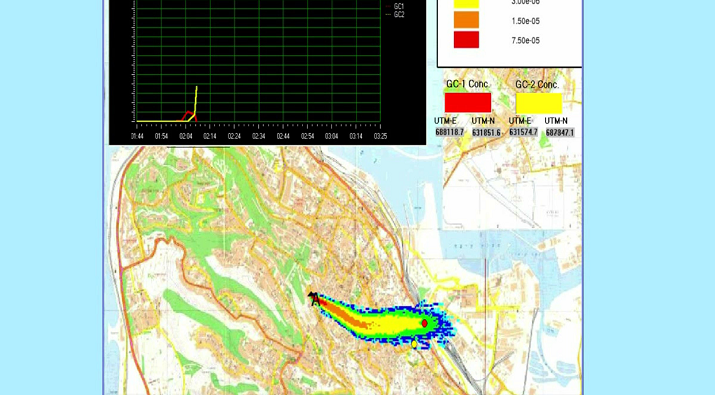Pick the orange 1.50e-05 legend swatch

click(466, 20)
